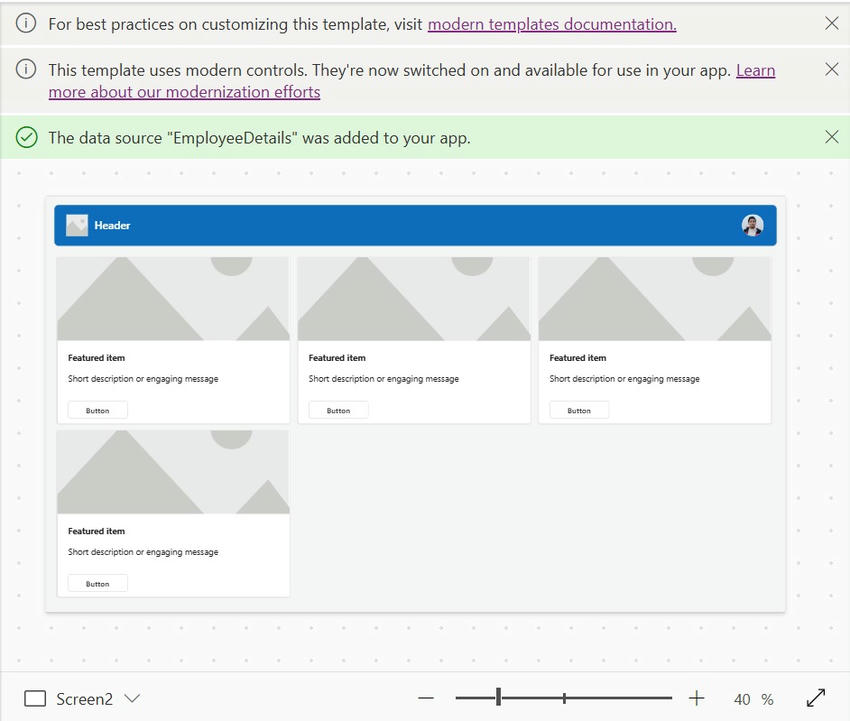Click the green success checkmark icon
The image size is (850, 721).
point(27,137)
